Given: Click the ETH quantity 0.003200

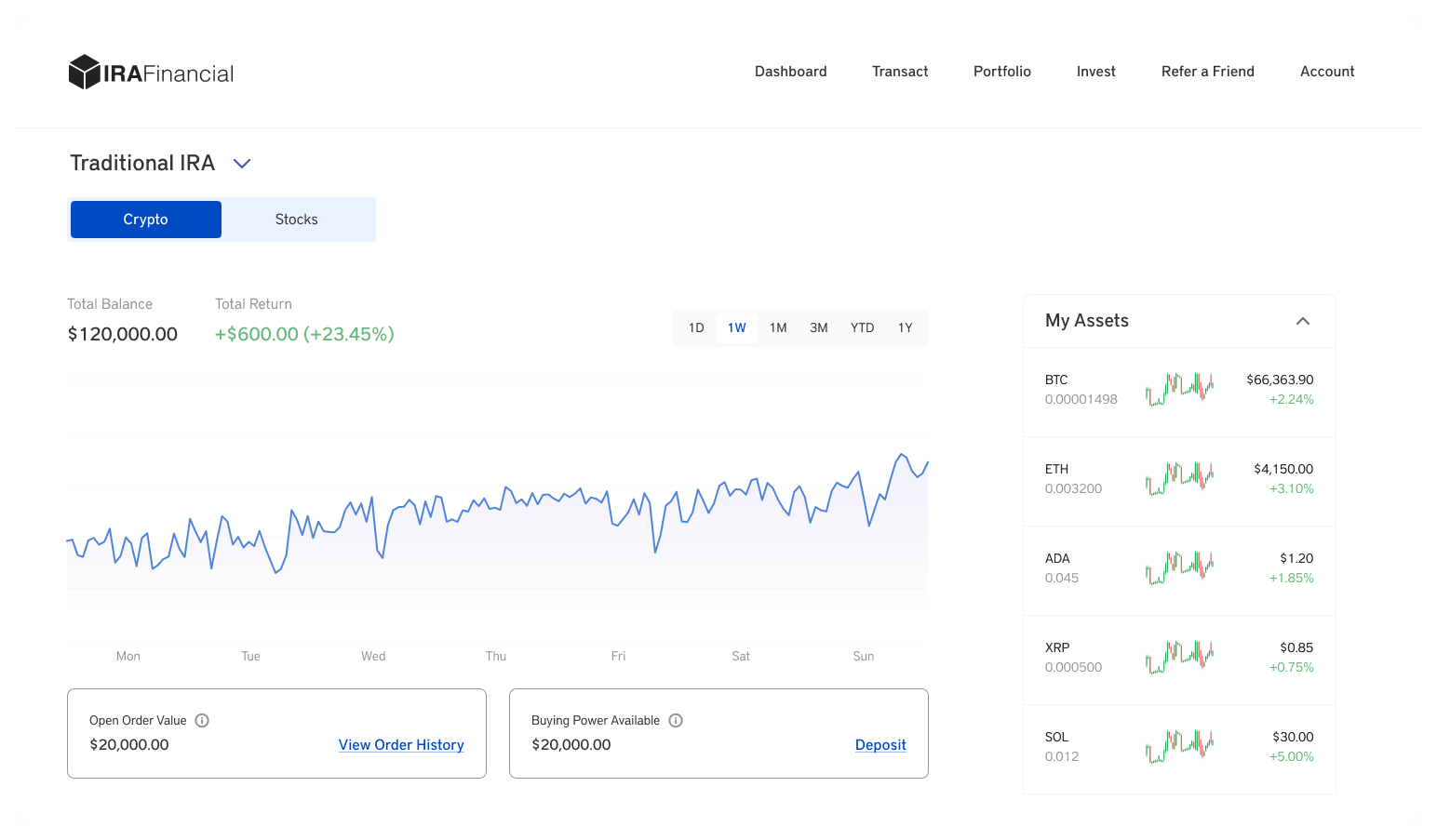Looking at the screenshot, I should point(1073,488).
